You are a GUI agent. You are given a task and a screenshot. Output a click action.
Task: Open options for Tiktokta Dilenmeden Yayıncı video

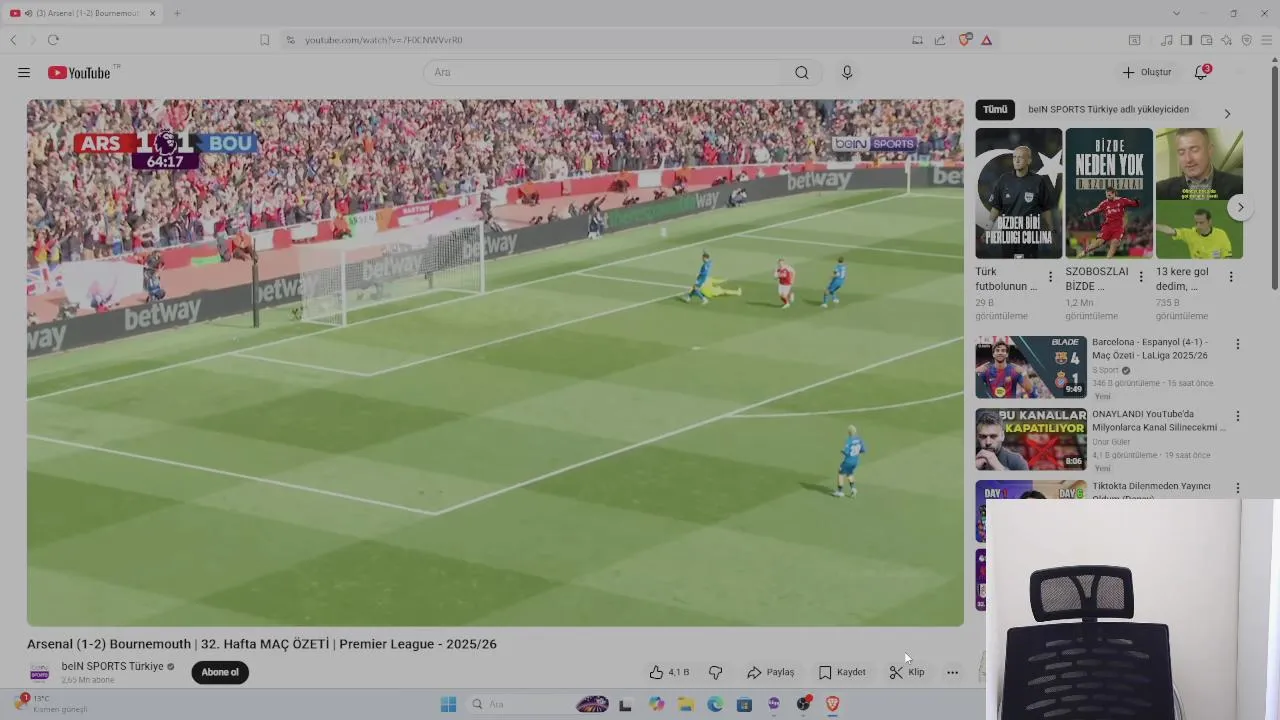1237,488
